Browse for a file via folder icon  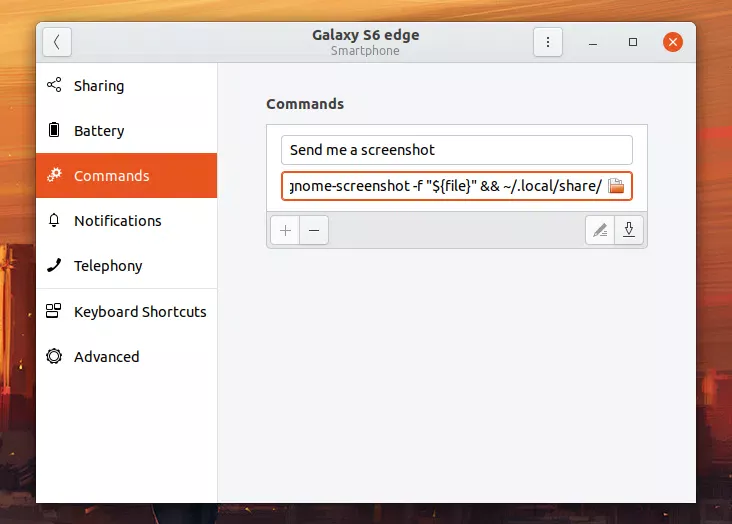[616, 186]
